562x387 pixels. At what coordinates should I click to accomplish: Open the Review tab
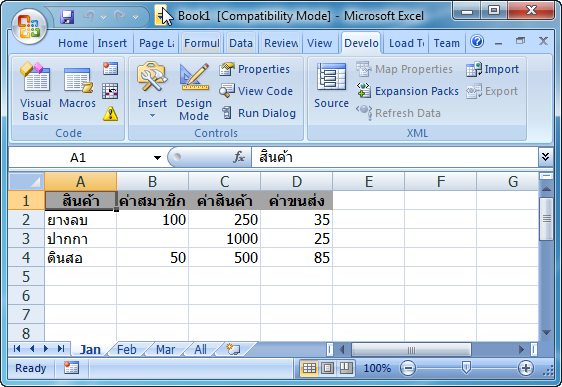(281, 43)
